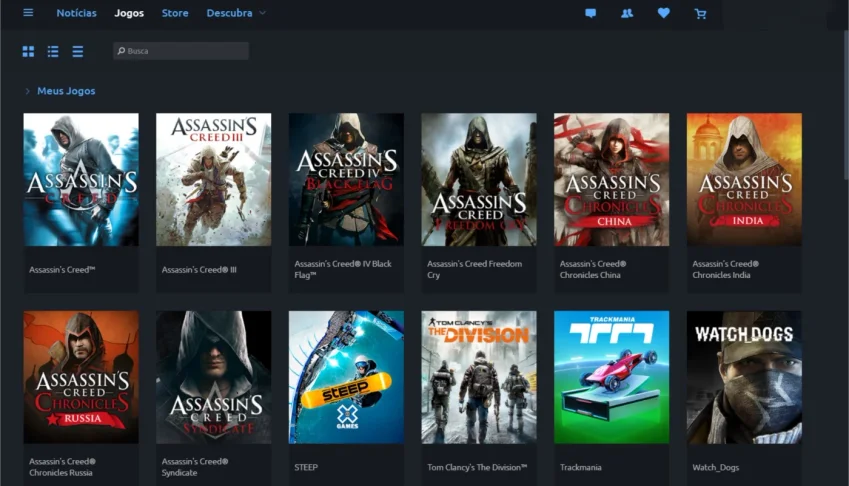The image size is (849, 486).
Task: Open the wishlist heart icon
Action: (x=664, y=13)
